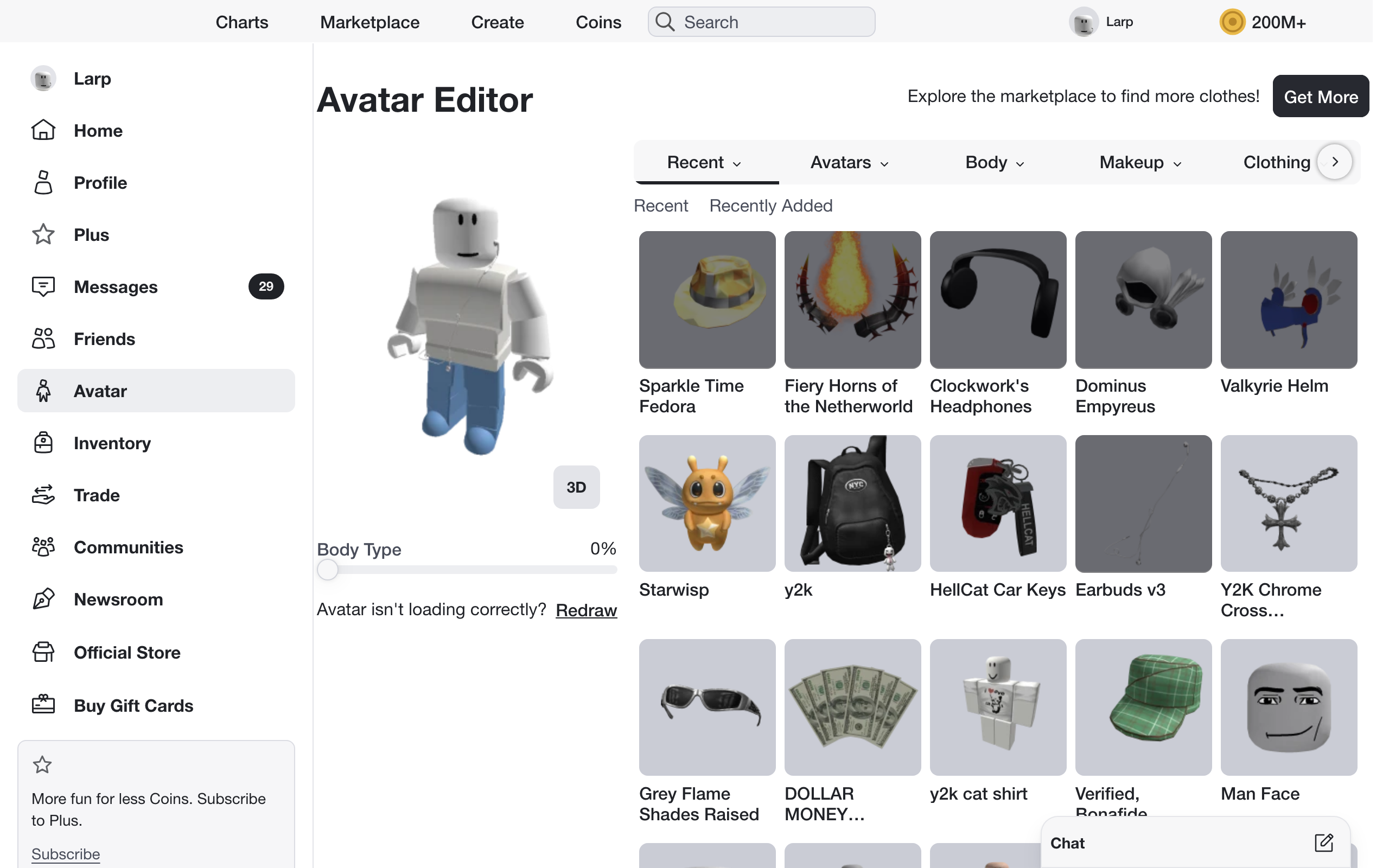Click the Trade arrows icon
The width and height of the screenshot is (1389, 868).
[x=43, y=495]
